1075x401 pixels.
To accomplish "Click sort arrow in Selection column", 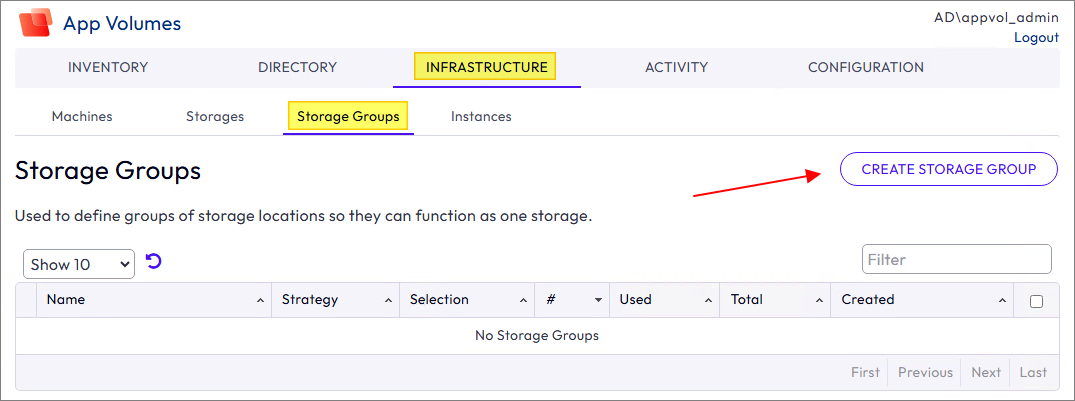I will 524,301.
